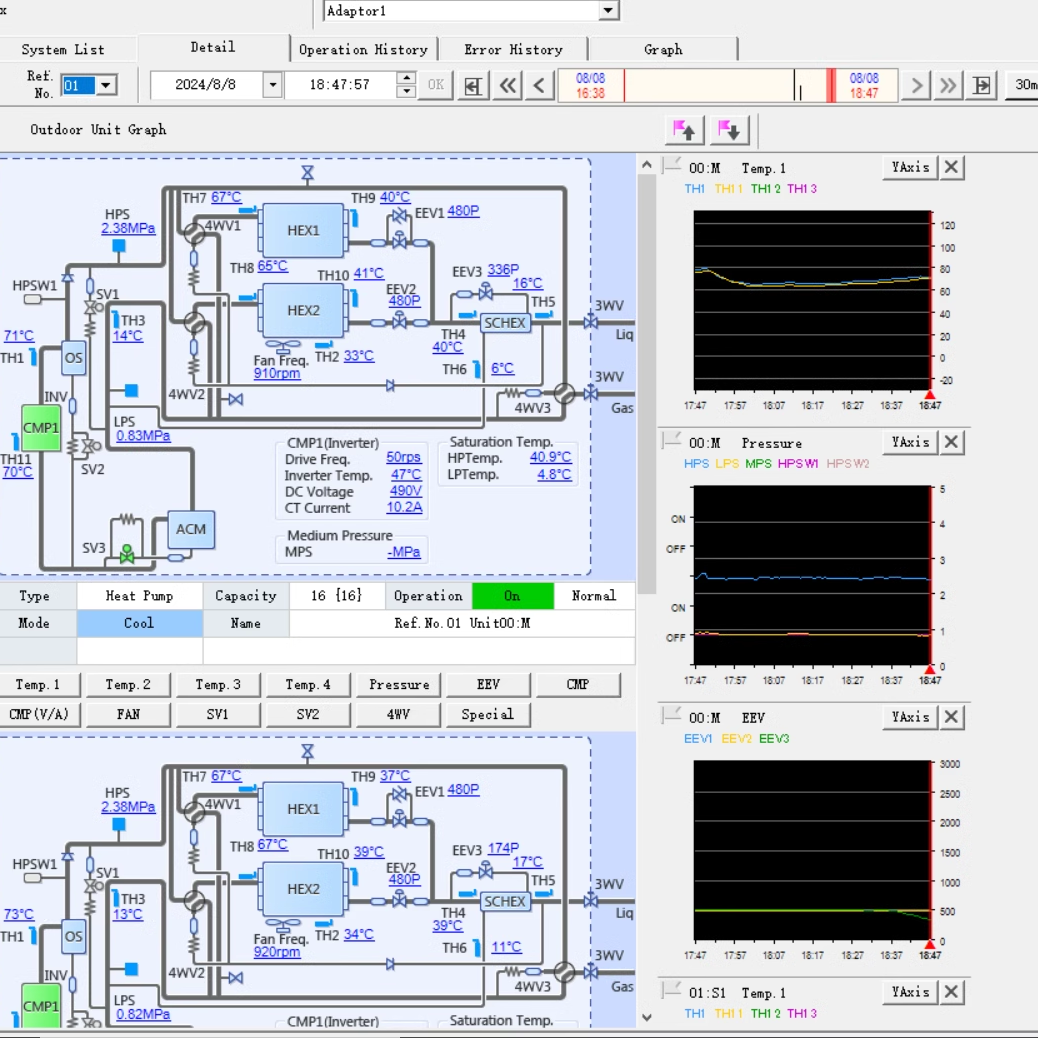Open the Operation History tab
This screenshot has width=1038, height=1038.
coord(363,49)
